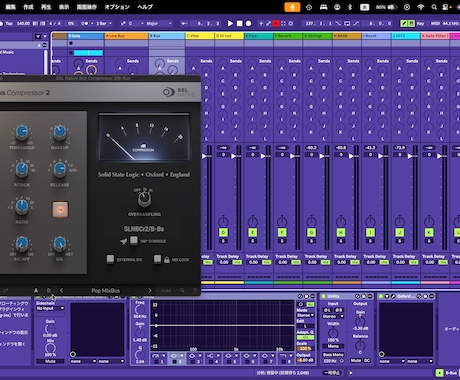Enable EQ Eight band 4 activator
Viewport: 460px width, 380px height.
[x=211, y=362]
